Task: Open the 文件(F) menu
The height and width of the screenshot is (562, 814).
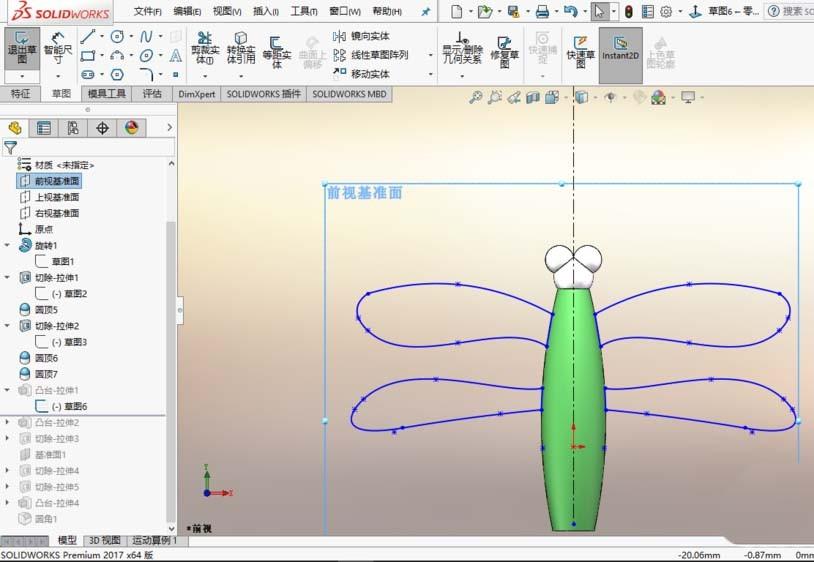Action: pos(147,11)
